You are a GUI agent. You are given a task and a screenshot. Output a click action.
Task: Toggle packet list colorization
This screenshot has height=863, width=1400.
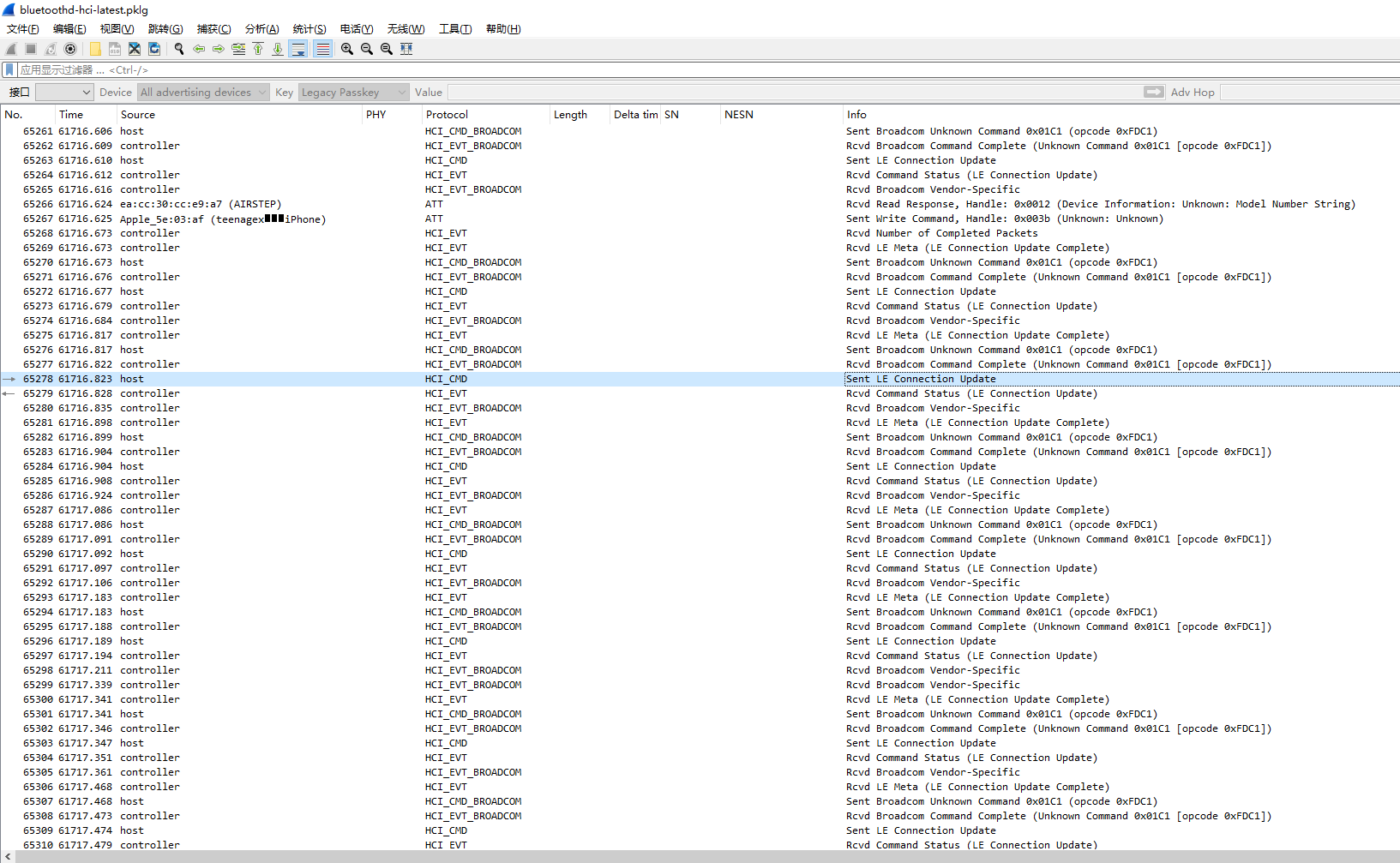click(322, 49)
